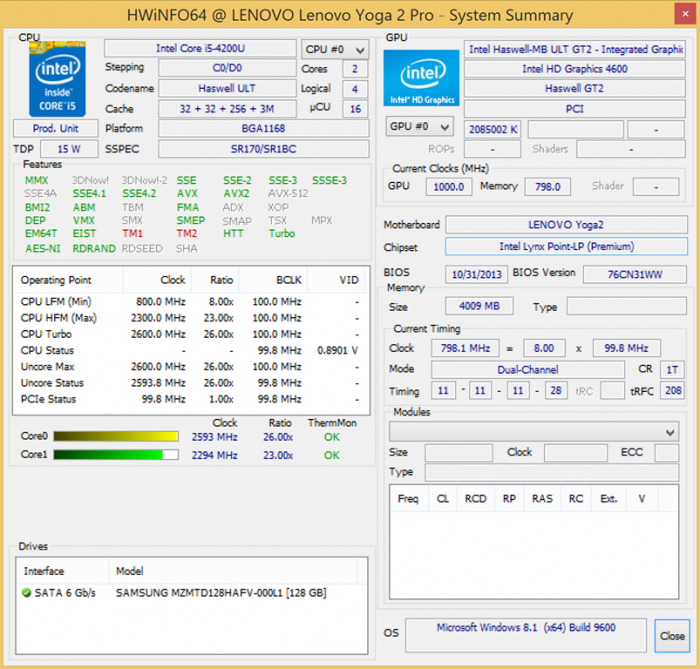Select the Samsung MZMTD128HAFV drive entry
700x669 pixels.
(220, 593)
